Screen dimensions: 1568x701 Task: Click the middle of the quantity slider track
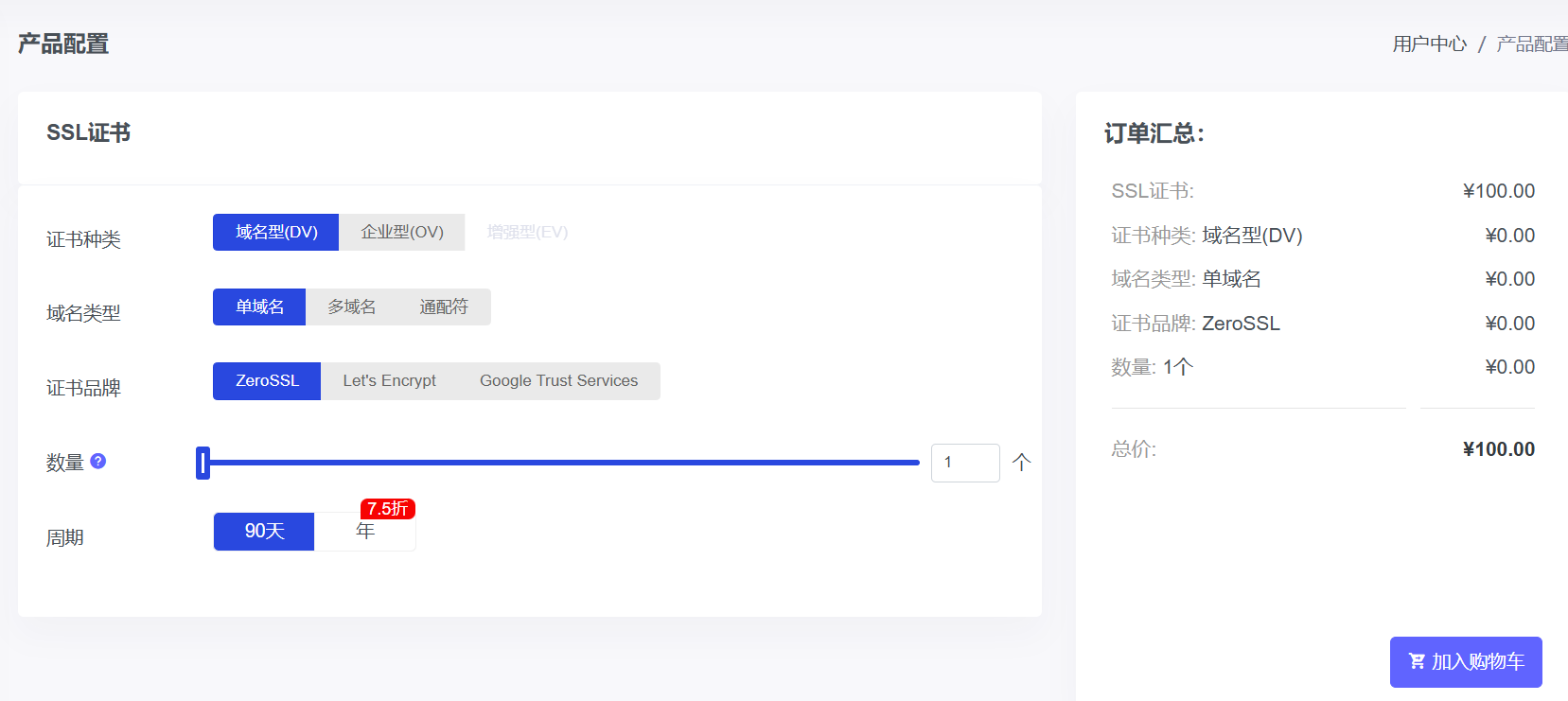(561, 464)
